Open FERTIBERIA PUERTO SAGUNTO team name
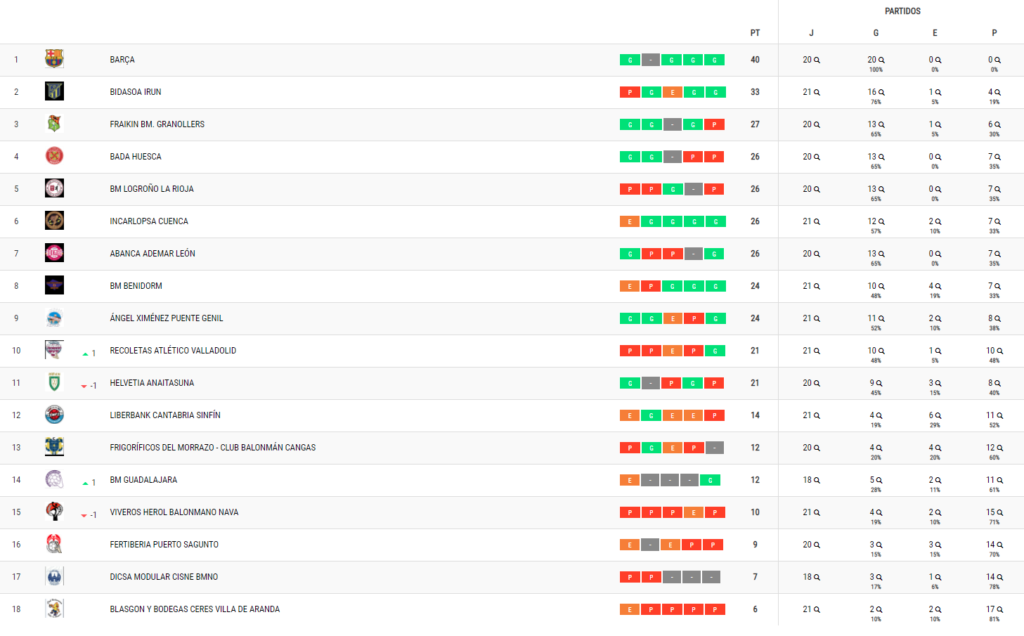Screen dimensions: 1024x636 pos(164,545)
